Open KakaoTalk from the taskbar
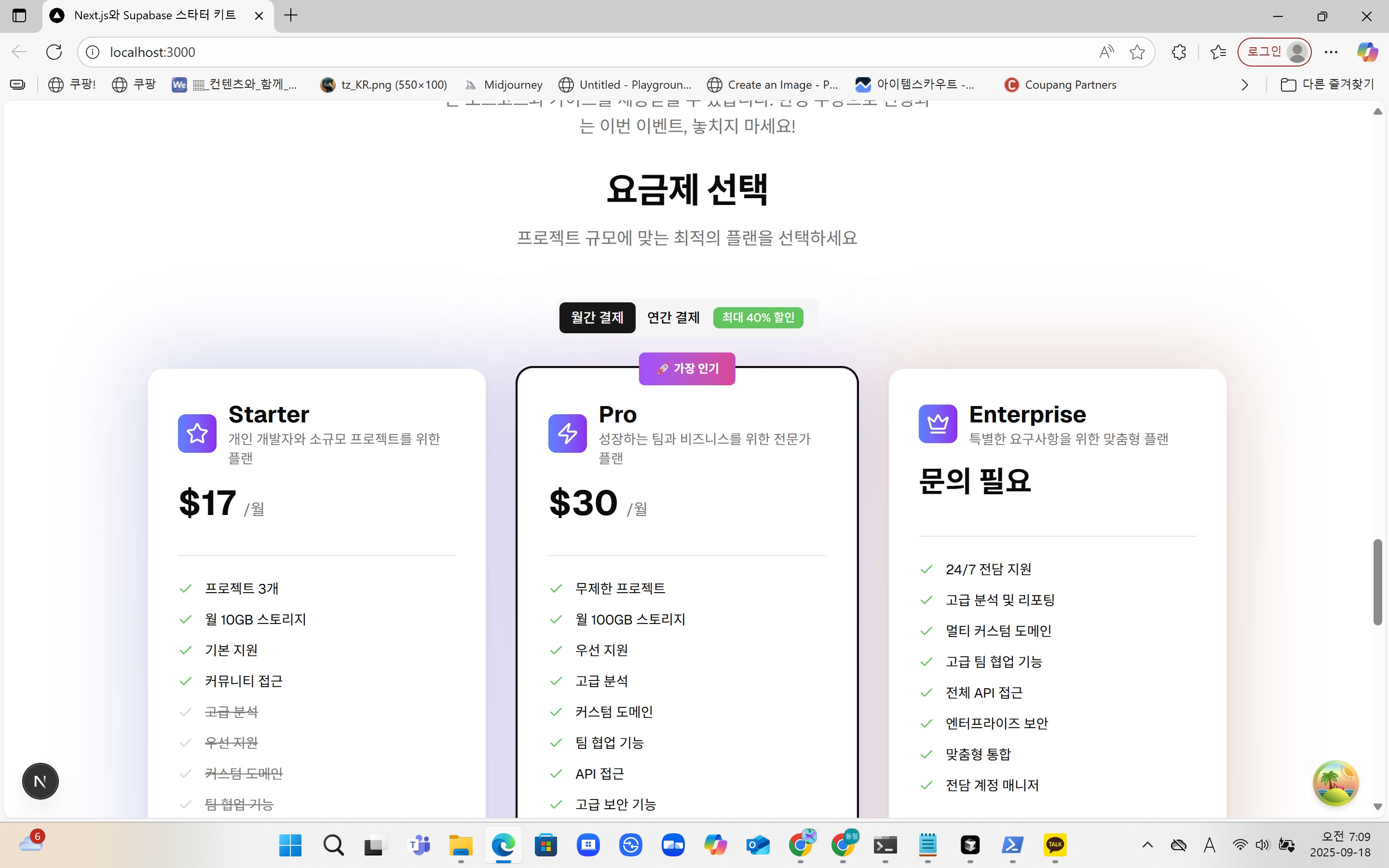Image resolution: width=1389 pixels, height=868 pixels. pyautogui.click(x=1055, y=845)
